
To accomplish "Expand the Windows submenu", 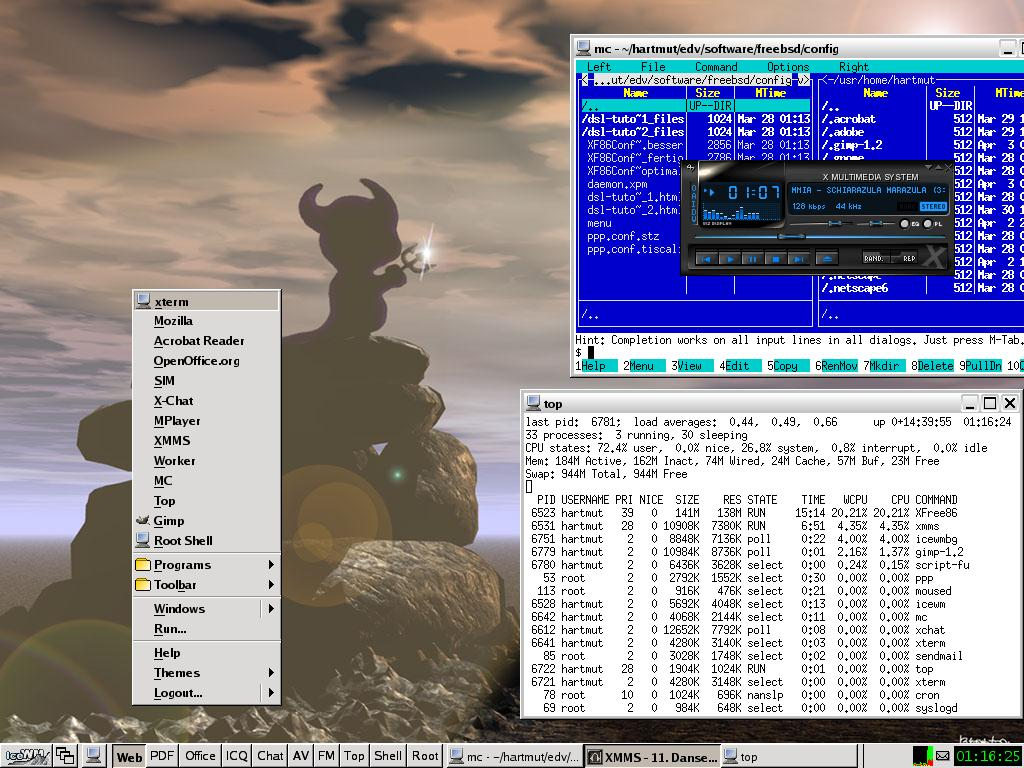I will [x=206, y=609].
